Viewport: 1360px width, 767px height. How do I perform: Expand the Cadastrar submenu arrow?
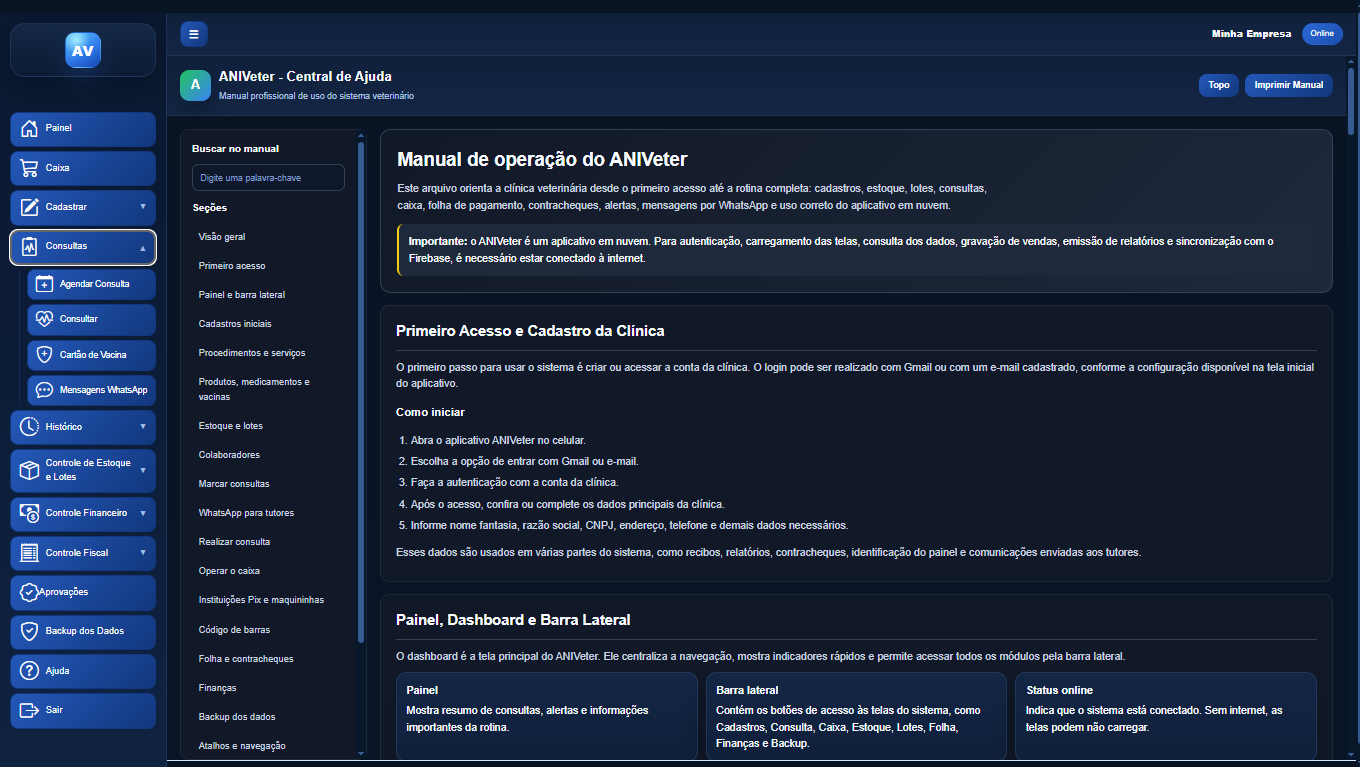point(143,207)
